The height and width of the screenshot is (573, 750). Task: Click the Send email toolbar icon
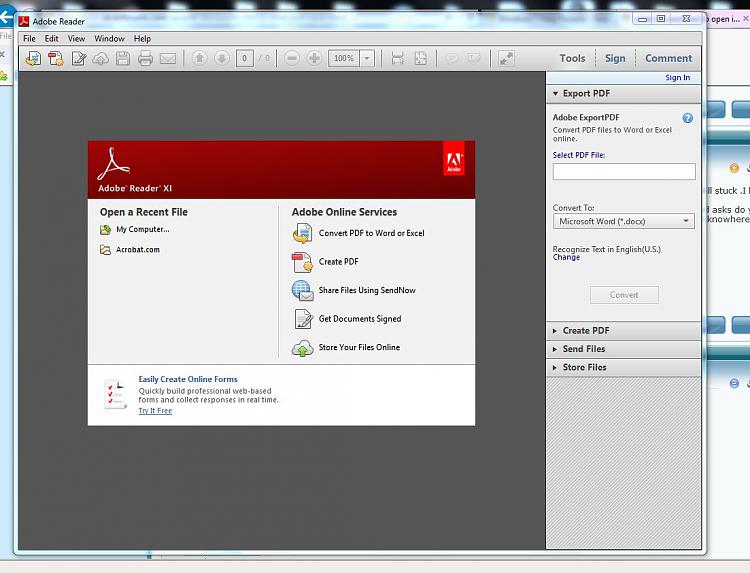tap(168, 58)
